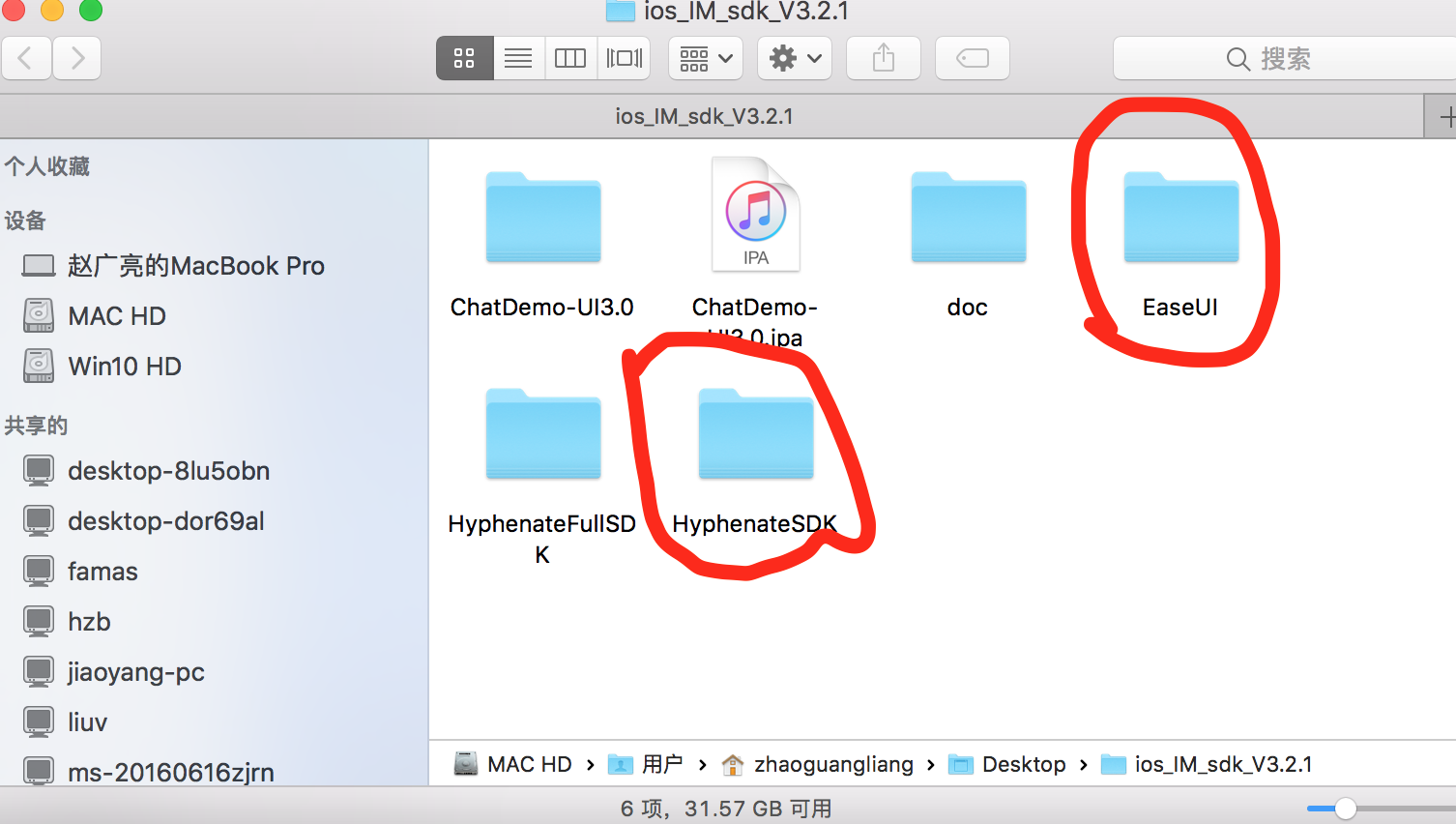Click Desktop in the path bar
This screenshot has width=1456, height=824.
[1023, 765]
